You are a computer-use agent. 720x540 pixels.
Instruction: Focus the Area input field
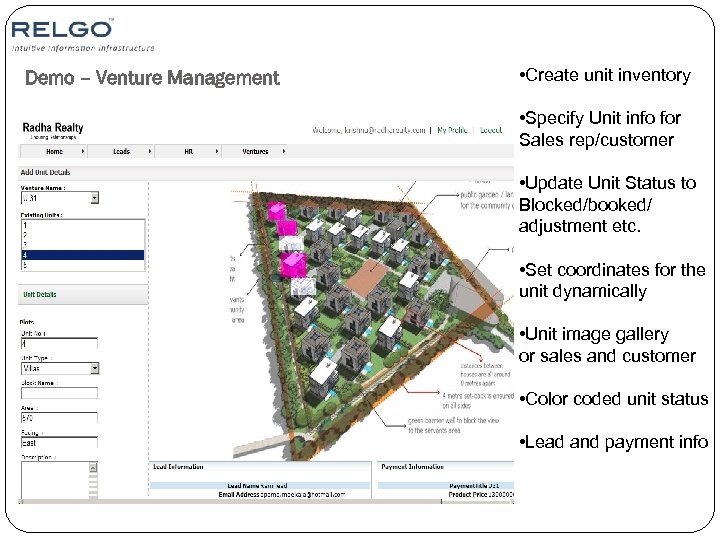(59, 418)
